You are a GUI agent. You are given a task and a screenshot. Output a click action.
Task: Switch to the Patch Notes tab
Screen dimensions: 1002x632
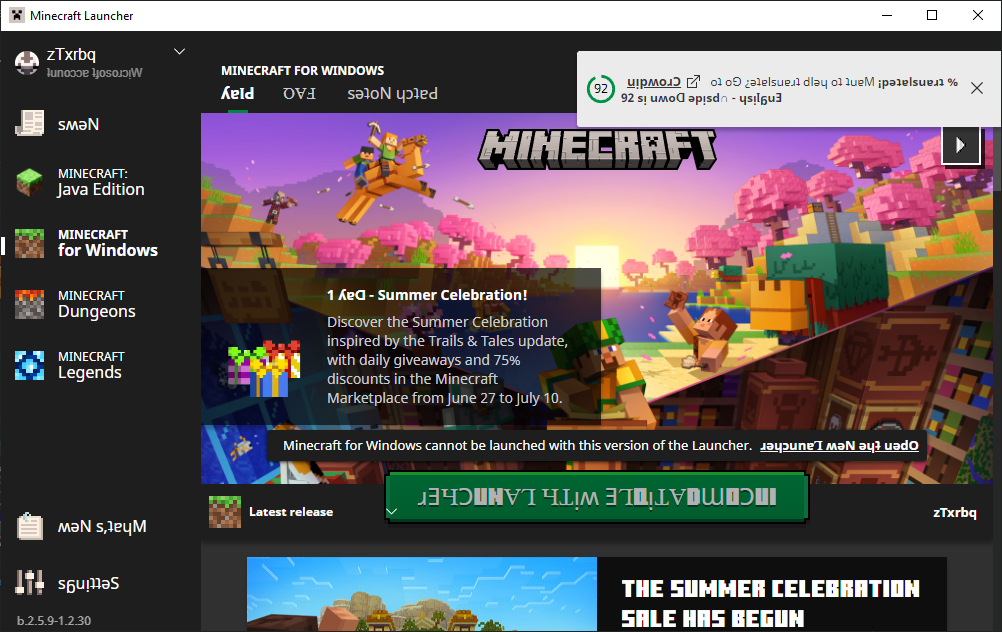point(392,94)
